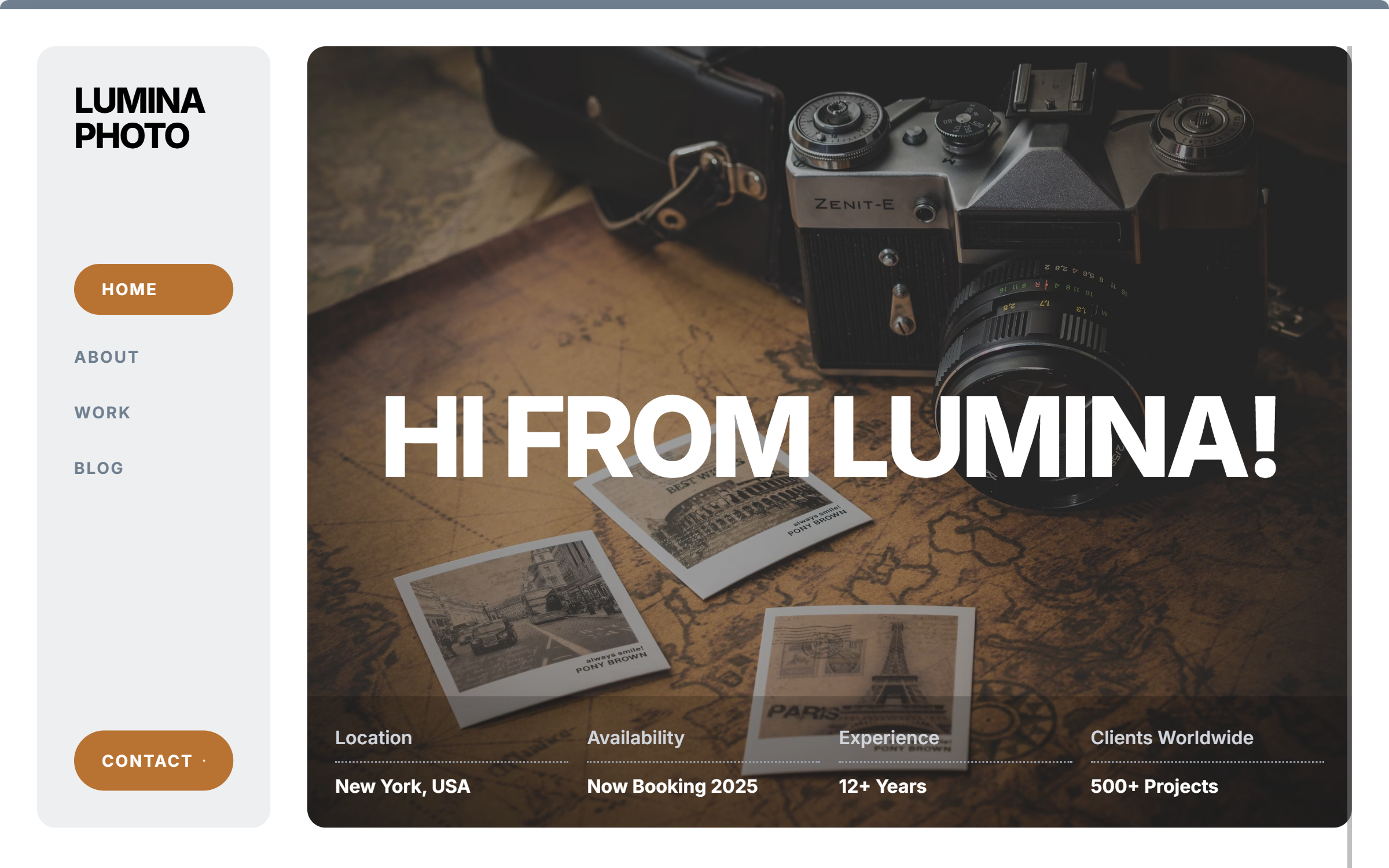Select the Clients Worldwide label
The width and height of the screenshot is (1389, 868).
point(1172,738)
